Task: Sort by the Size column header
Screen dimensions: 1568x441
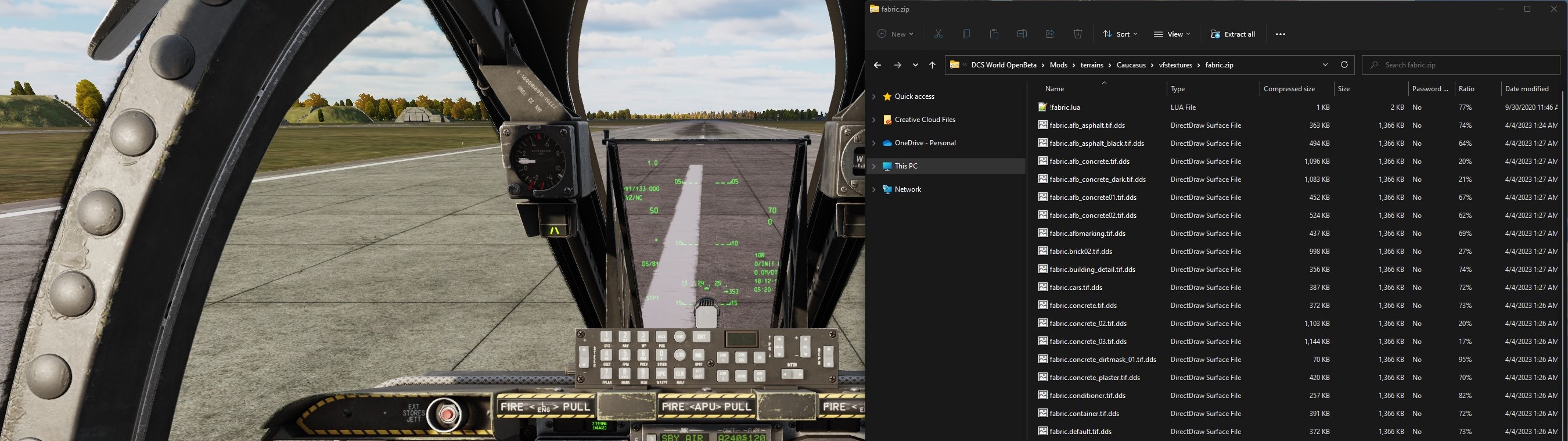Action: [1370, 89]
